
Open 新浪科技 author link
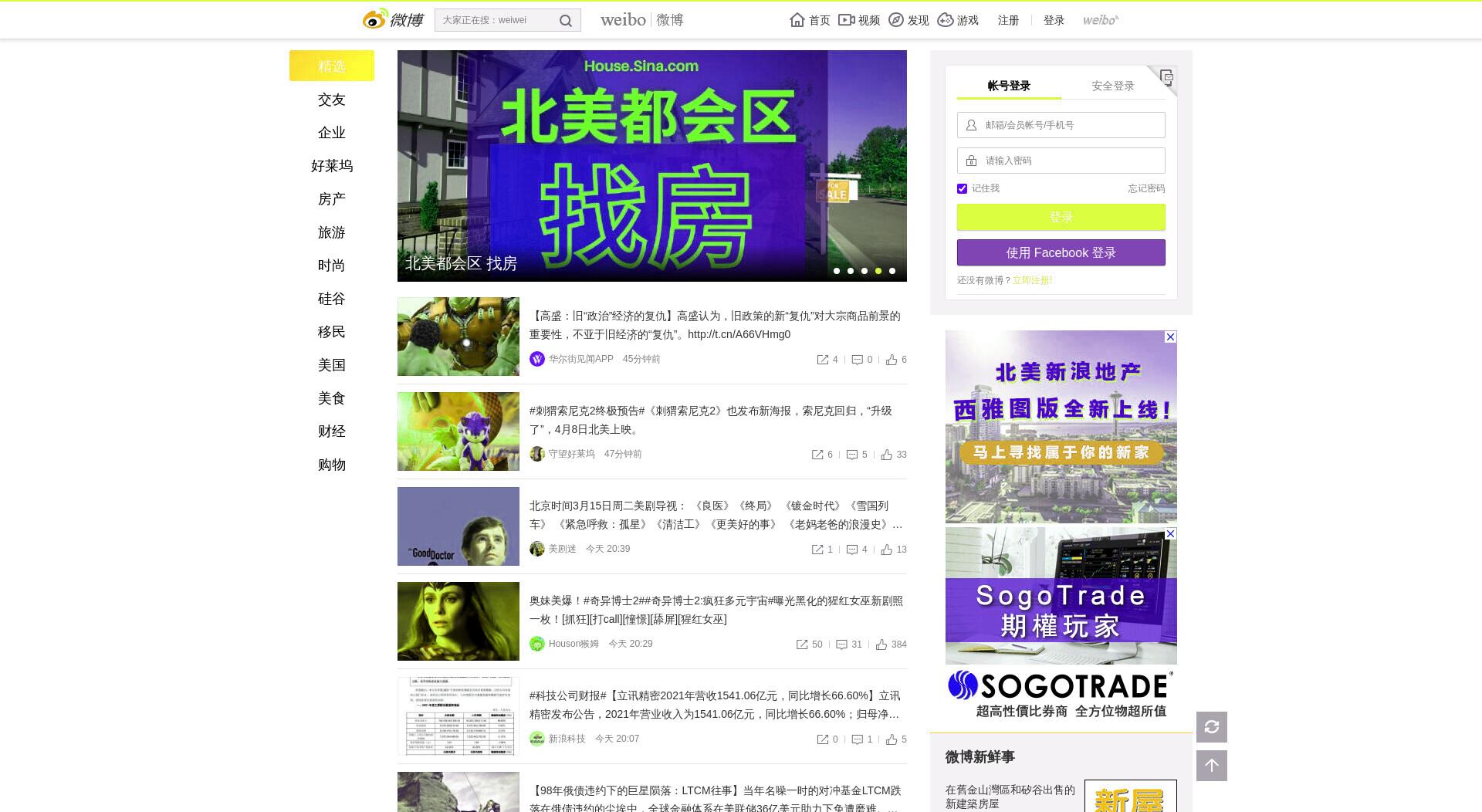pyautogui.click(x=567, y=739)
